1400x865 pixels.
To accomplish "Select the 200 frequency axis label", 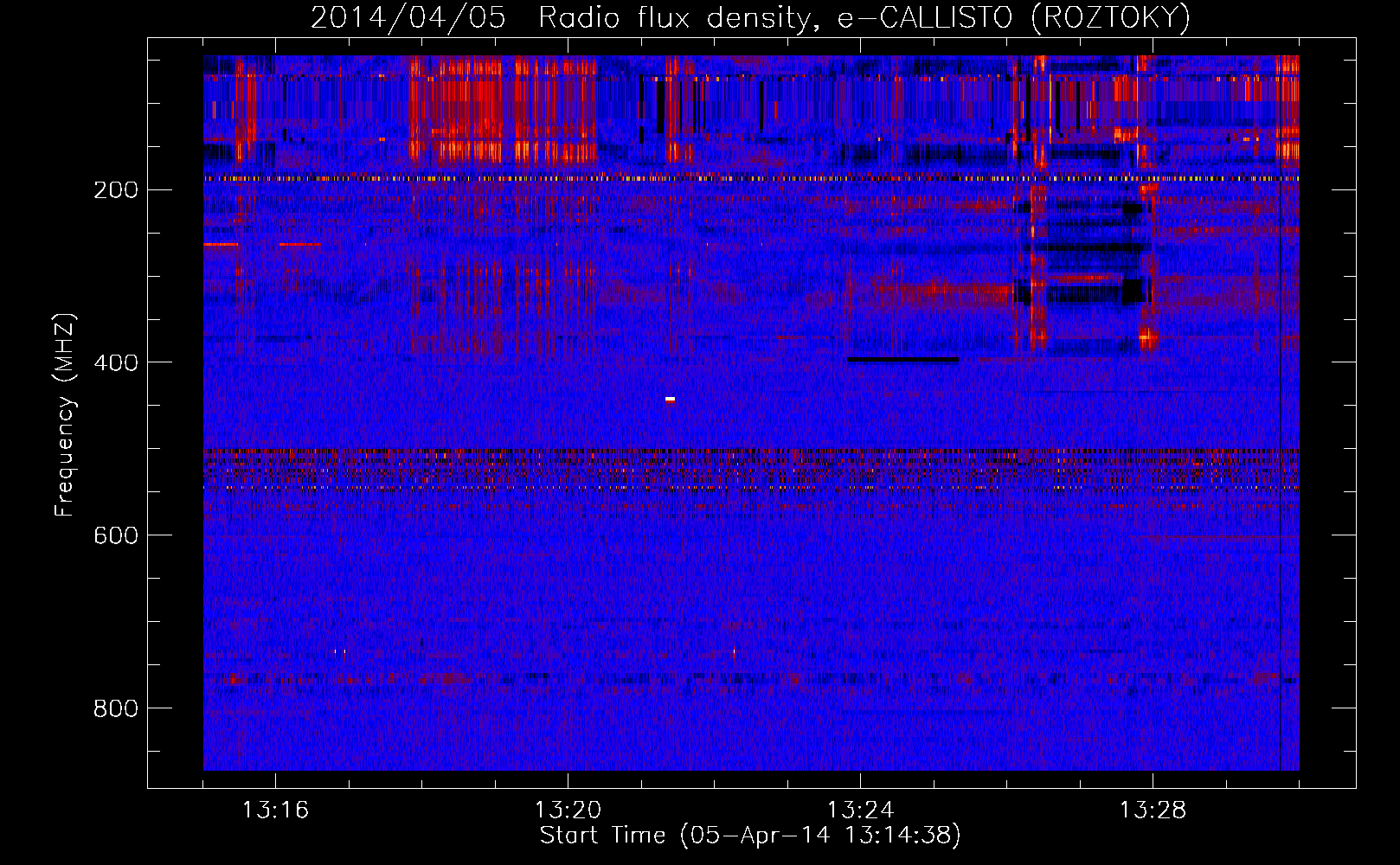I will coord(116,189).
